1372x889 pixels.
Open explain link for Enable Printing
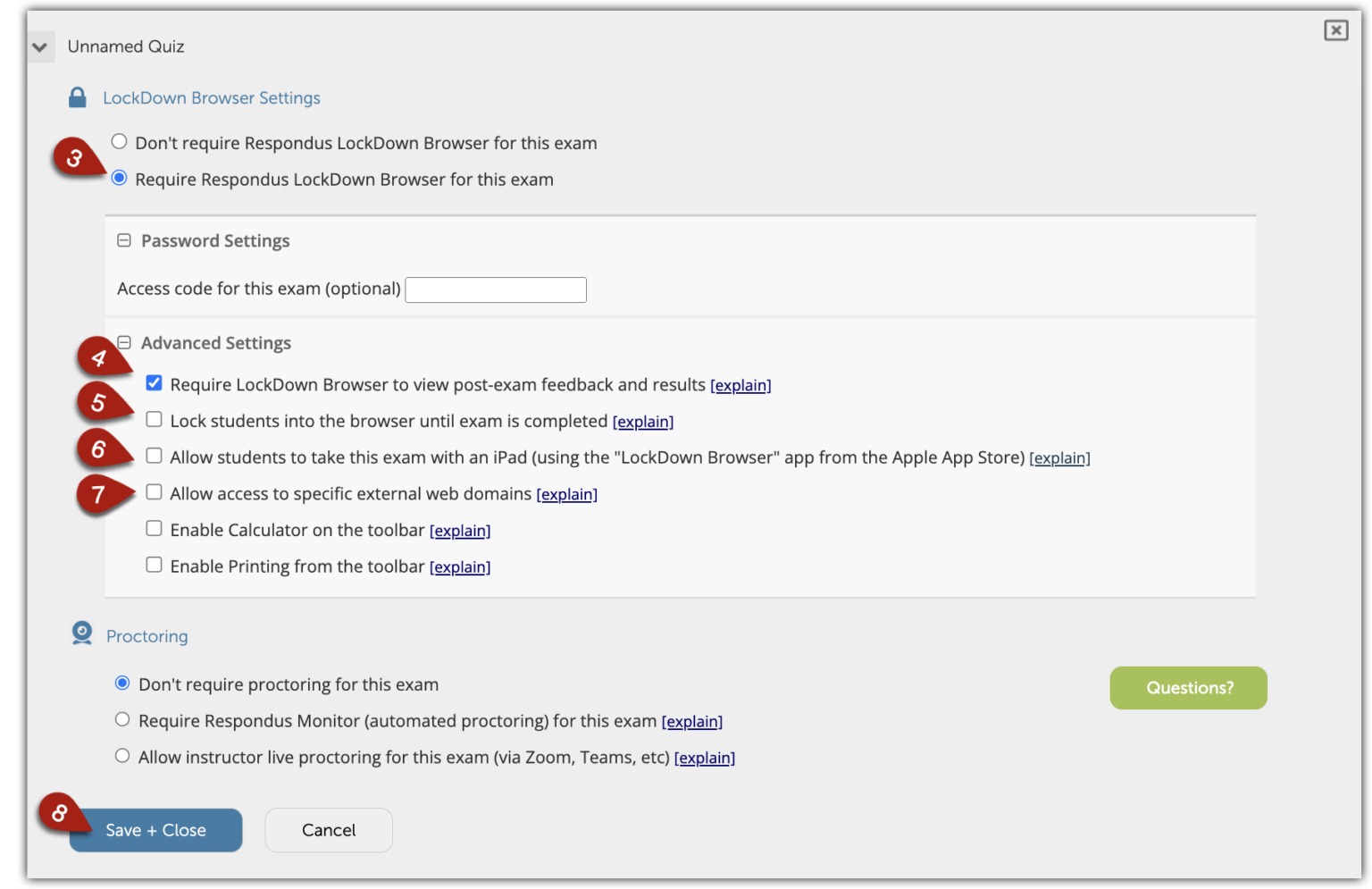click(460, 567)
